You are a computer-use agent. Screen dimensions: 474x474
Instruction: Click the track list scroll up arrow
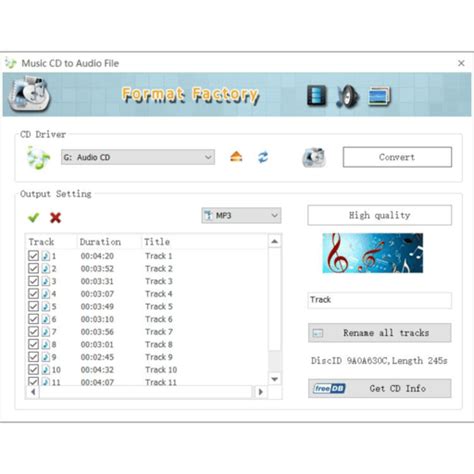(x=275, y=241)
